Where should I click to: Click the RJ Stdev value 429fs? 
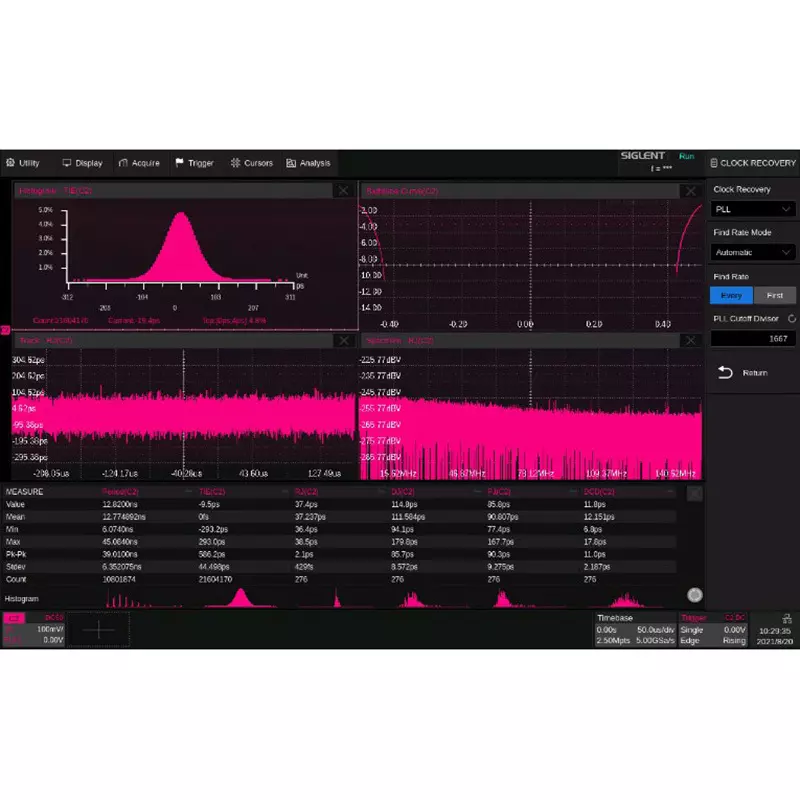tap(304, 567)
